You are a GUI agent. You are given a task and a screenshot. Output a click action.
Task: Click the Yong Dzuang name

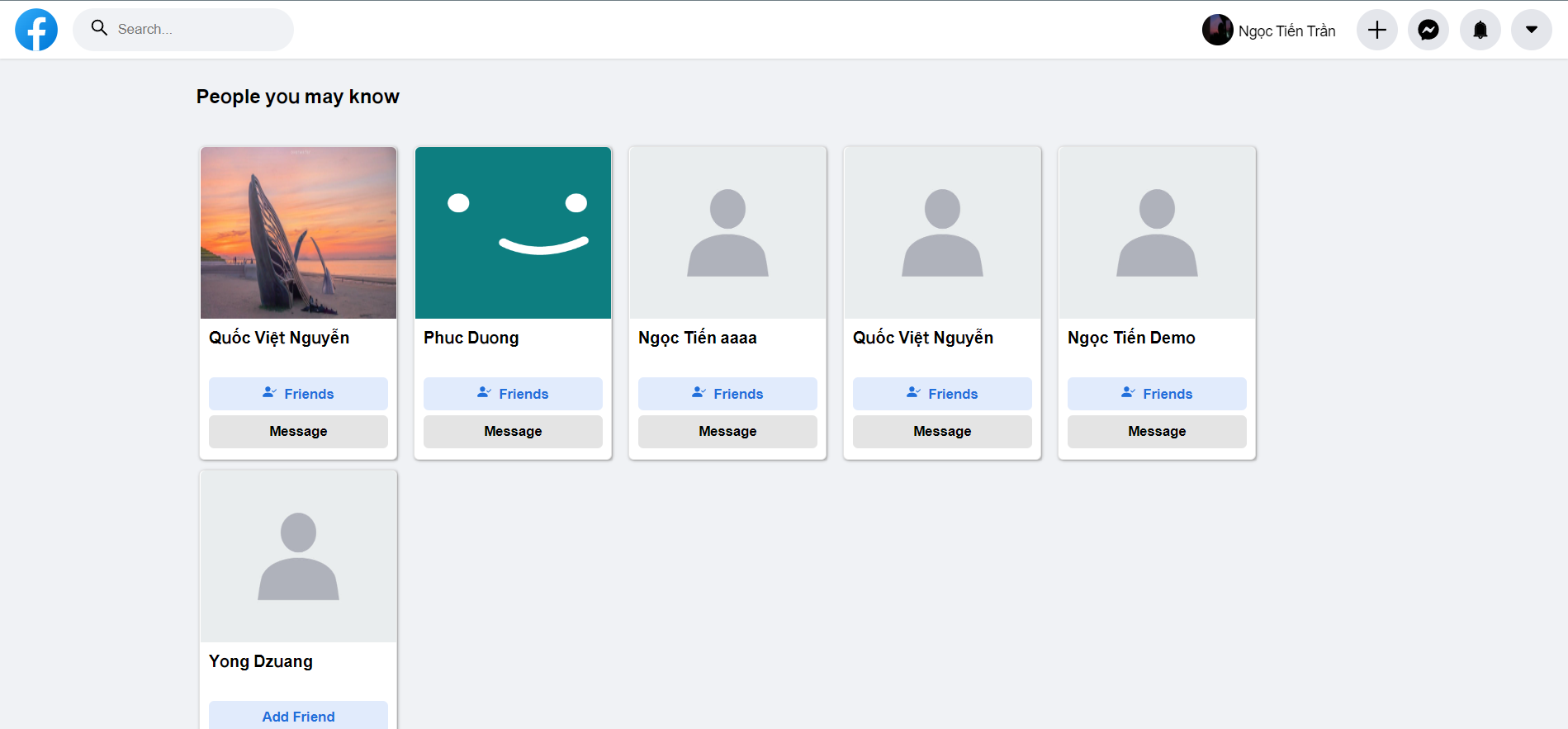tap(261, 661)
